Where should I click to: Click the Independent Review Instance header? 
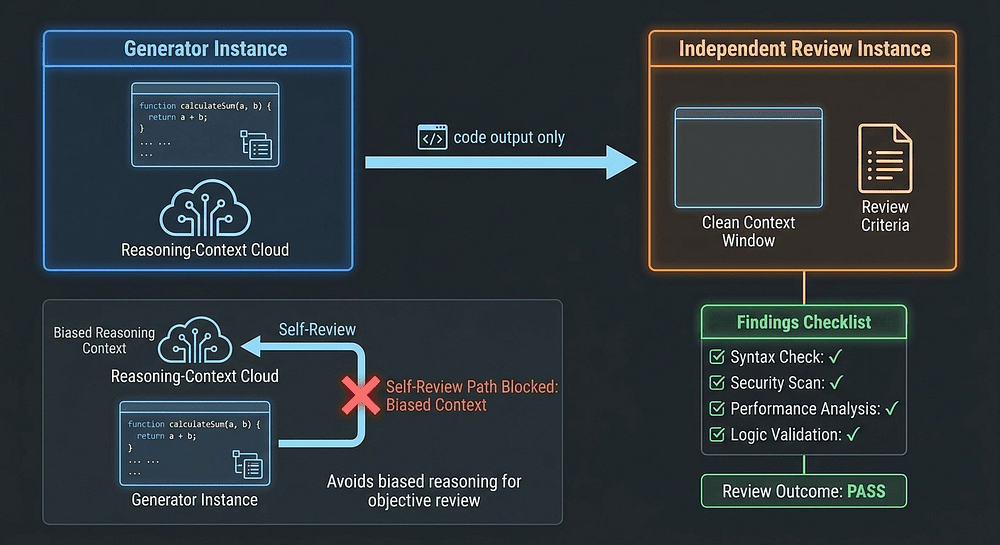click(x=803, y=48)
